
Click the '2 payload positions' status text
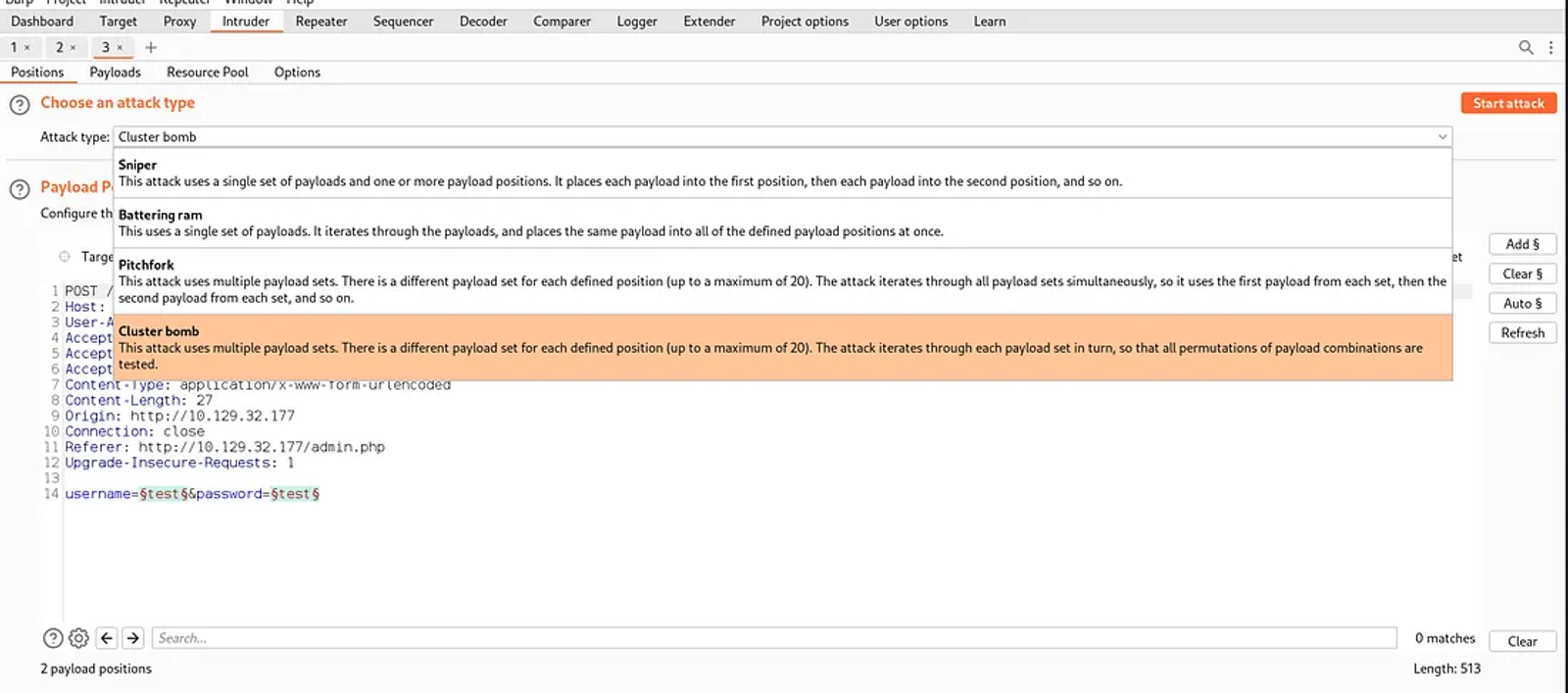[96, 668]
